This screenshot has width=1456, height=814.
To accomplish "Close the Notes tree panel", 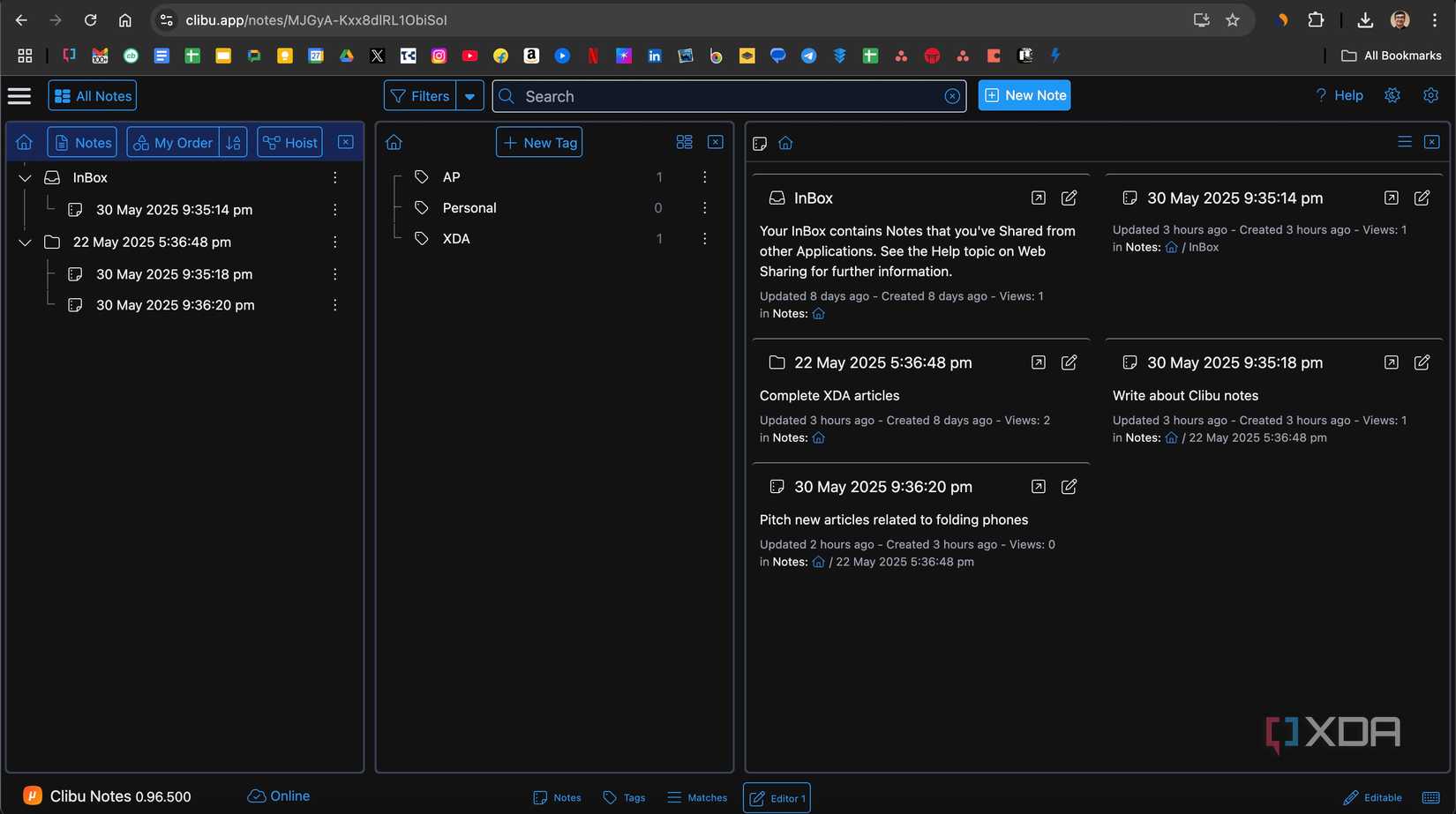I will tap(346, 142).
